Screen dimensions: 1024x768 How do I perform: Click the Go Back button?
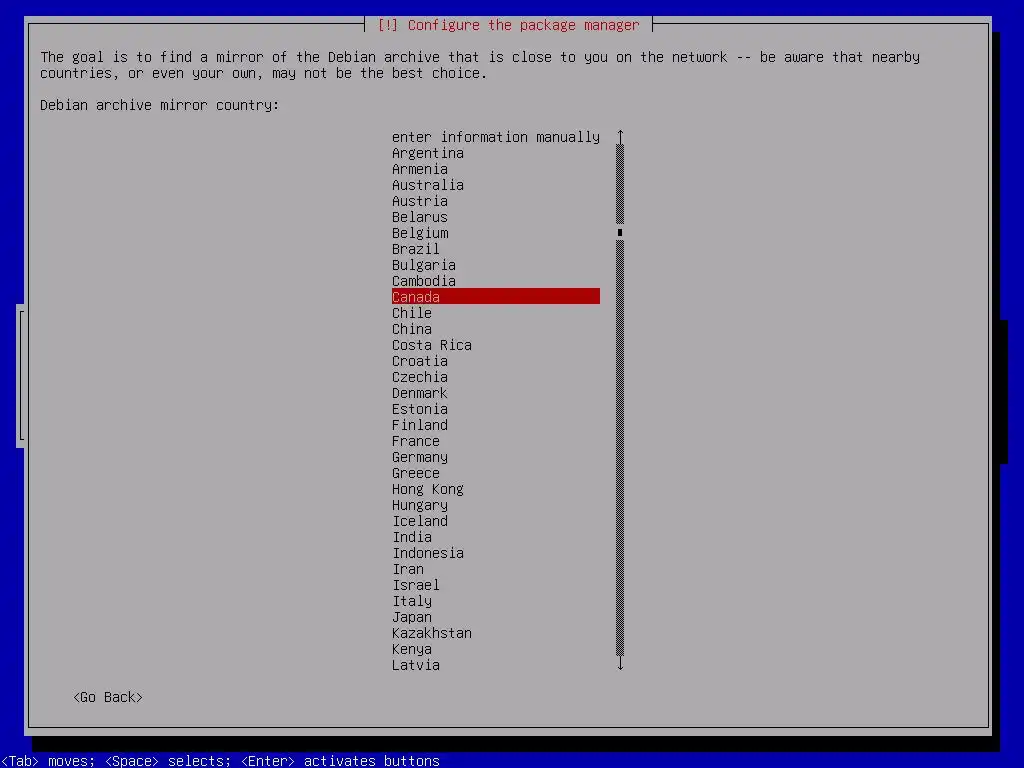[x=108, y=697]
